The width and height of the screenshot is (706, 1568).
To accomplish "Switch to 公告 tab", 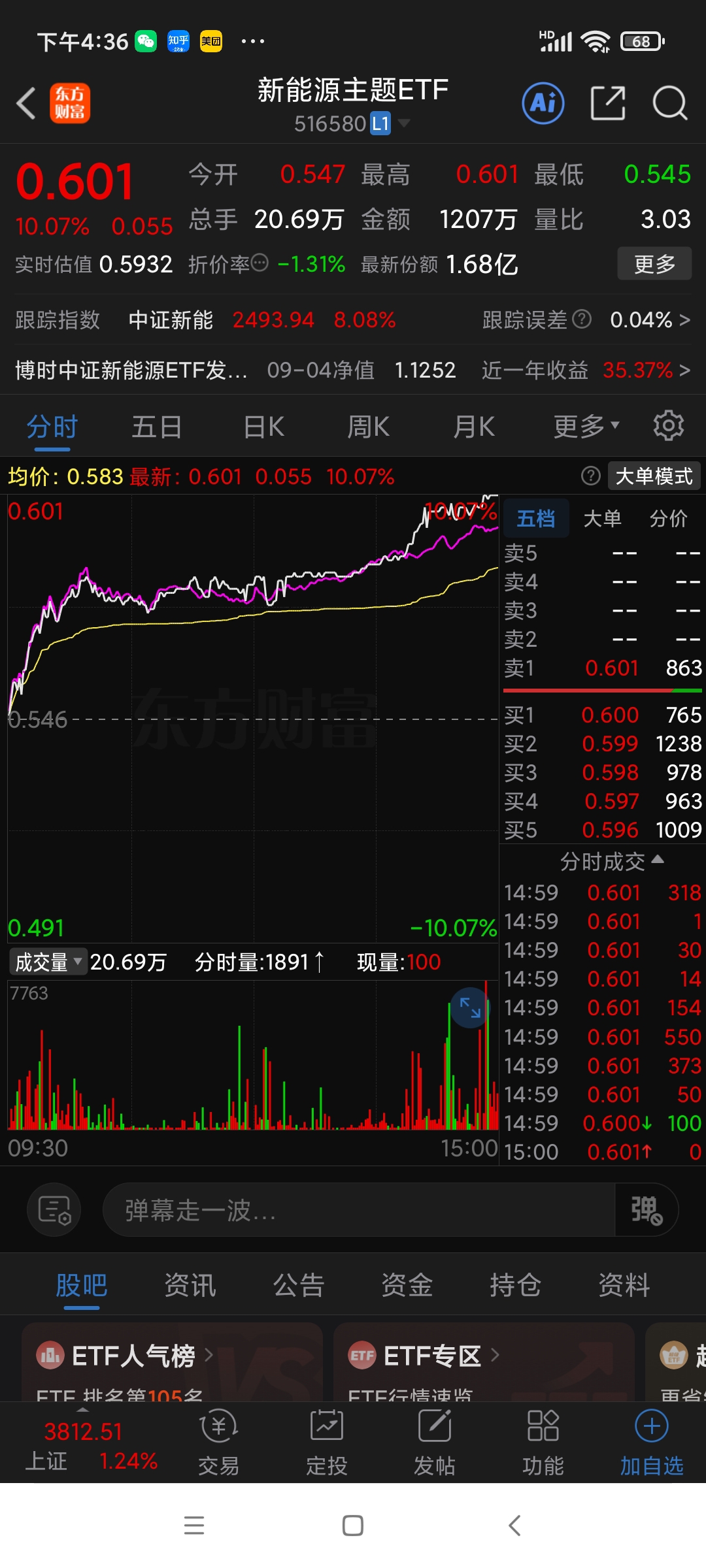I will coord(299,1285).
